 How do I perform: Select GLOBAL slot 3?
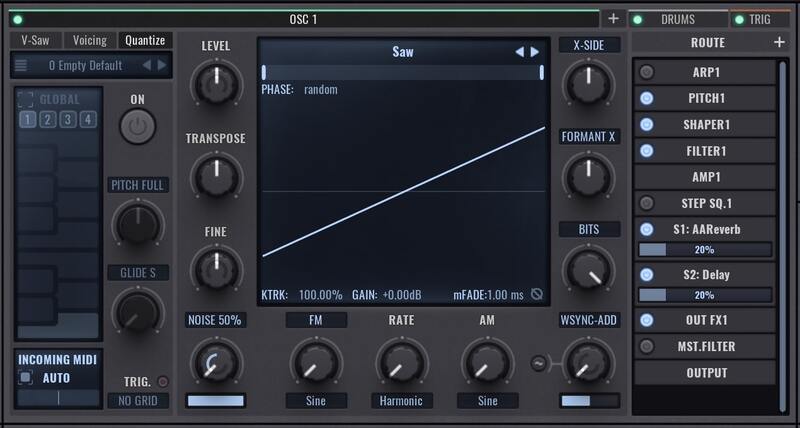coord(67,120)
